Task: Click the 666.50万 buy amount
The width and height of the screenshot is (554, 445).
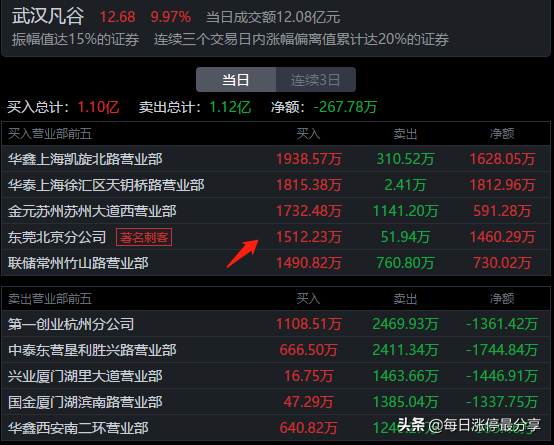Action: click(x=308, y=350)
